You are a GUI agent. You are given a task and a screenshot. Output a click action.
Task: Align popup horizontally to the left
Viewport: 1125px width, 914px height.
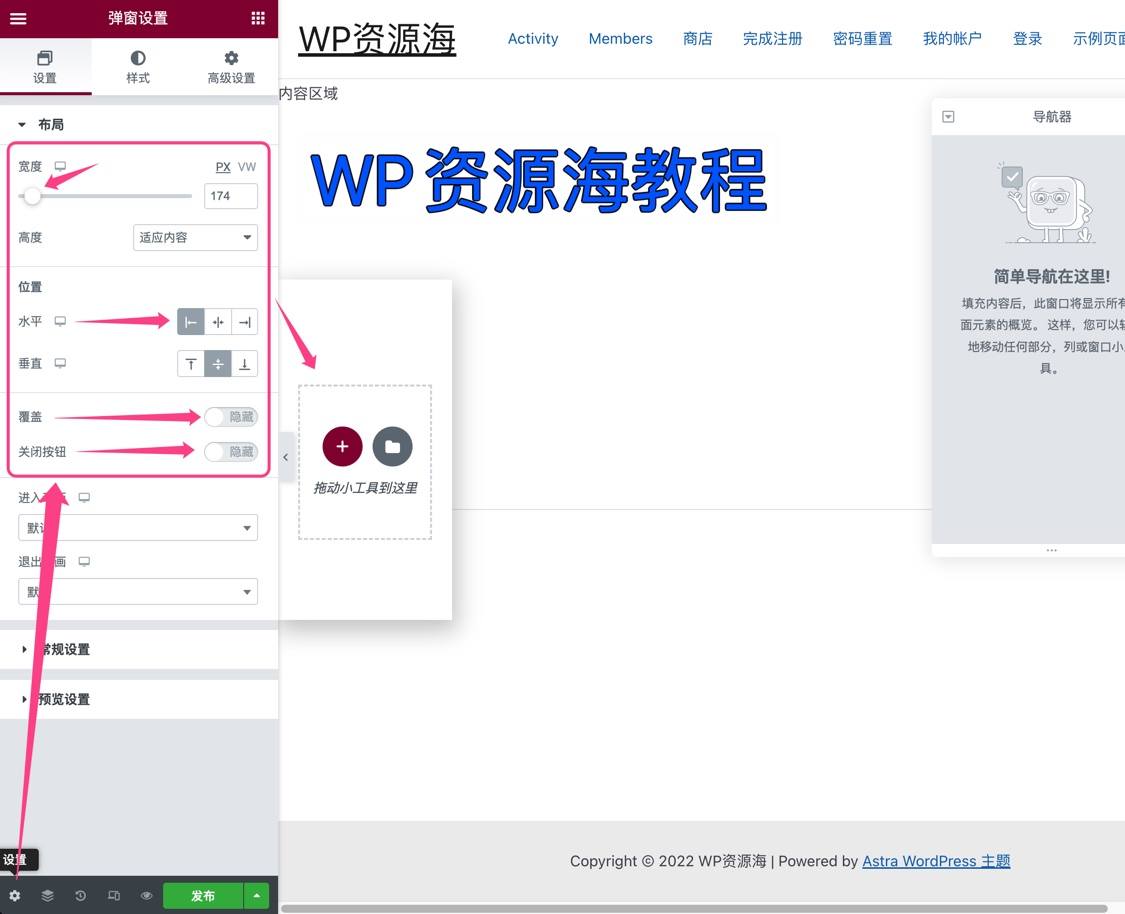click(x=191, y=322)
